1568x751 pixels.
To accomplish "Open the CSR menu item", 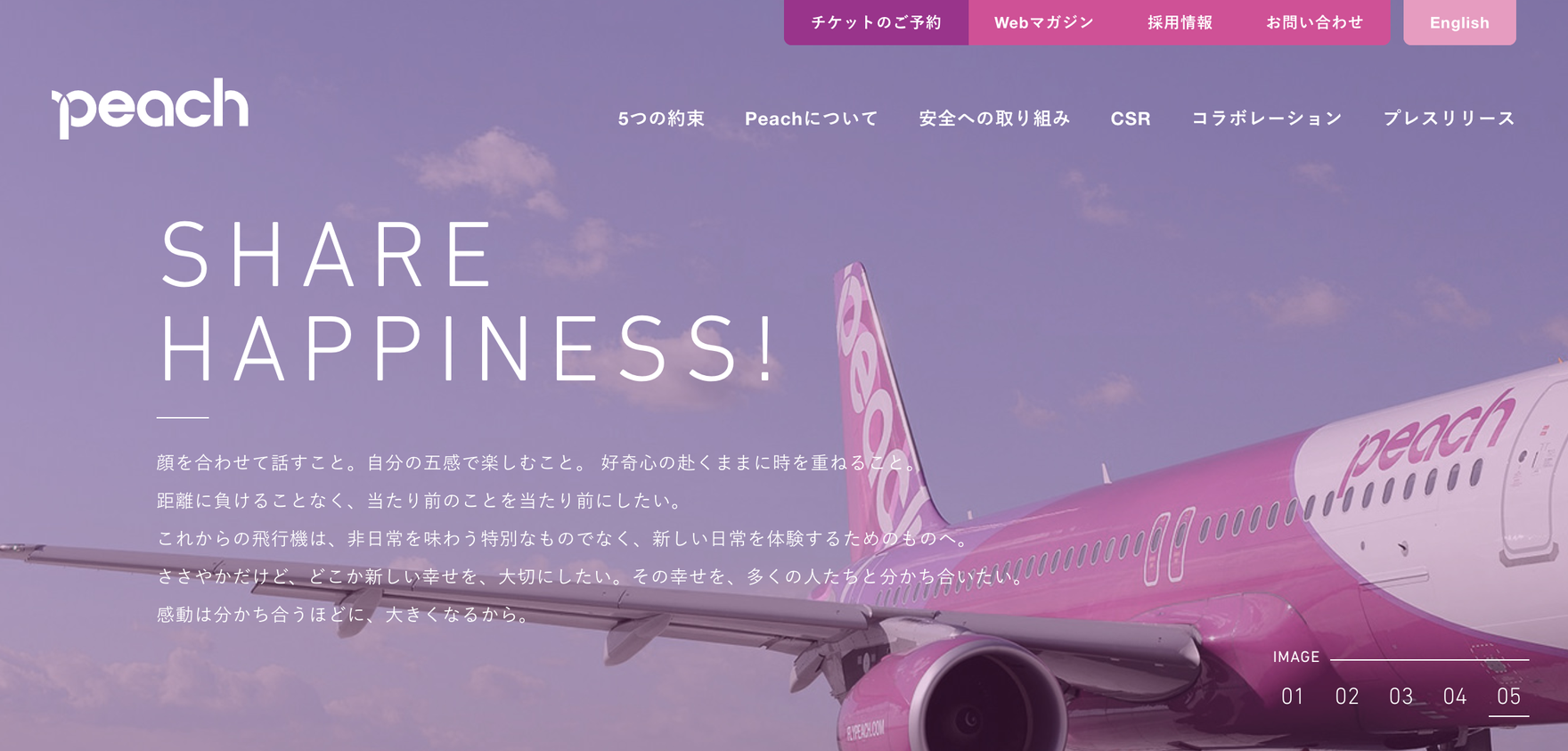I will point(1131,118).
